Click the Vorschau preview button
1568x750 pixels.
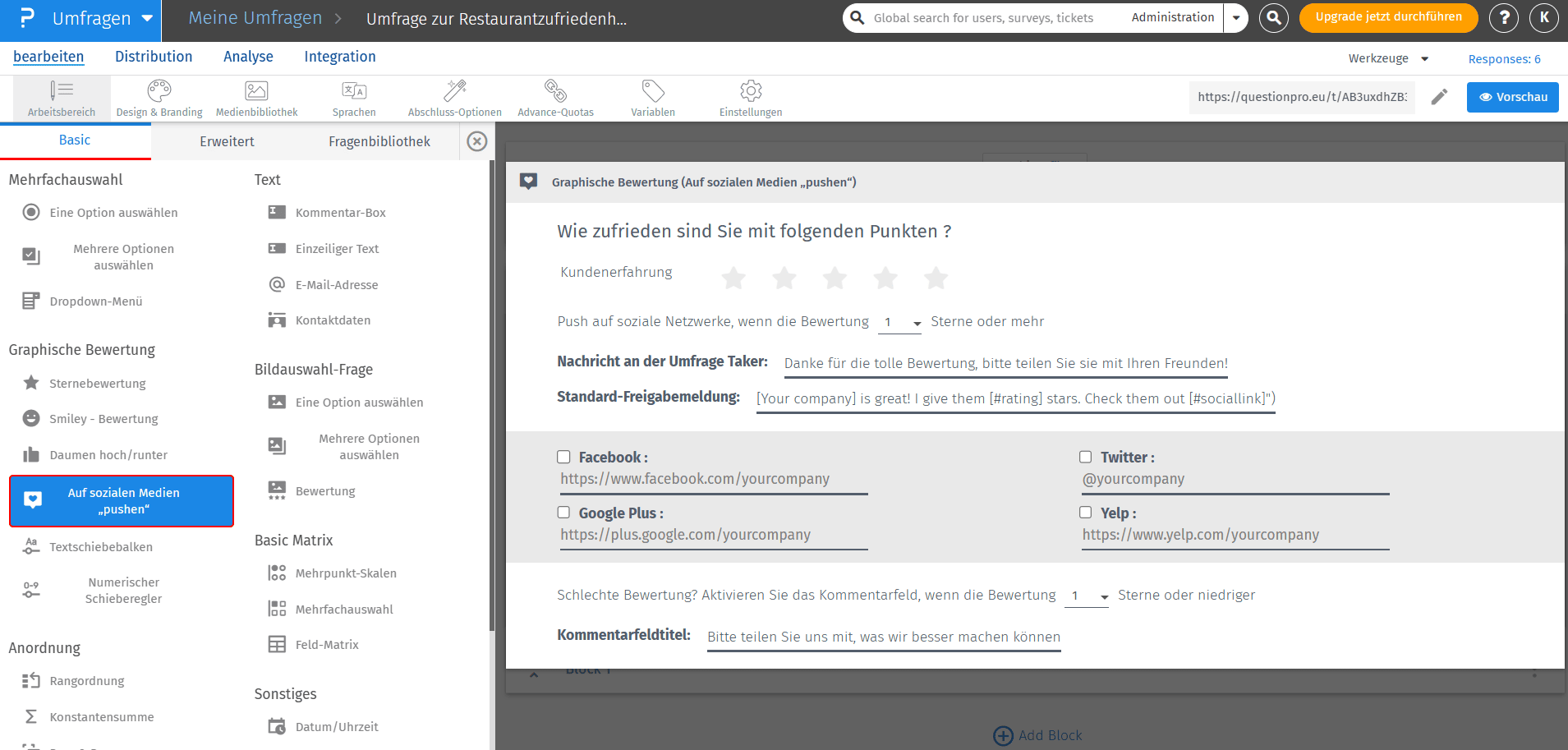click(1513, 97)
